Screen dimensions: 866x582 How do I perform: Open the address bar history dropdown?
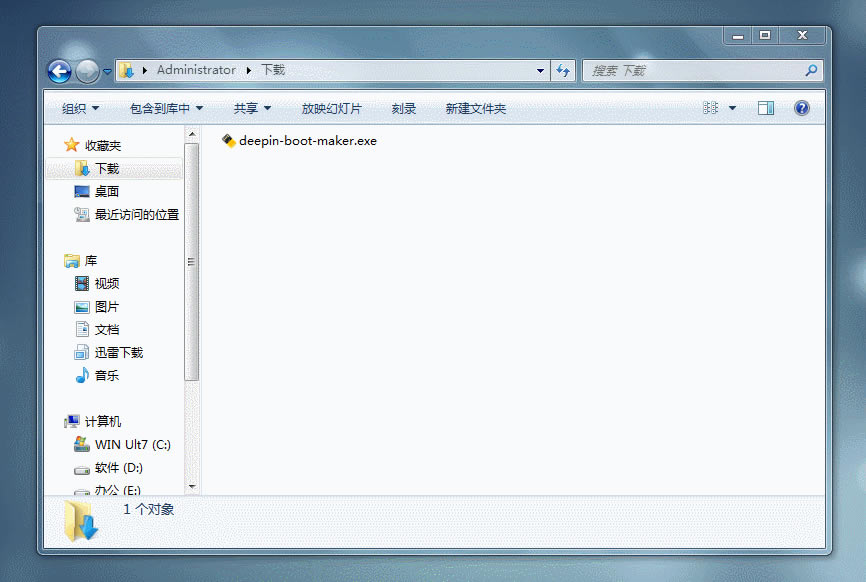(x=540, y=71)
